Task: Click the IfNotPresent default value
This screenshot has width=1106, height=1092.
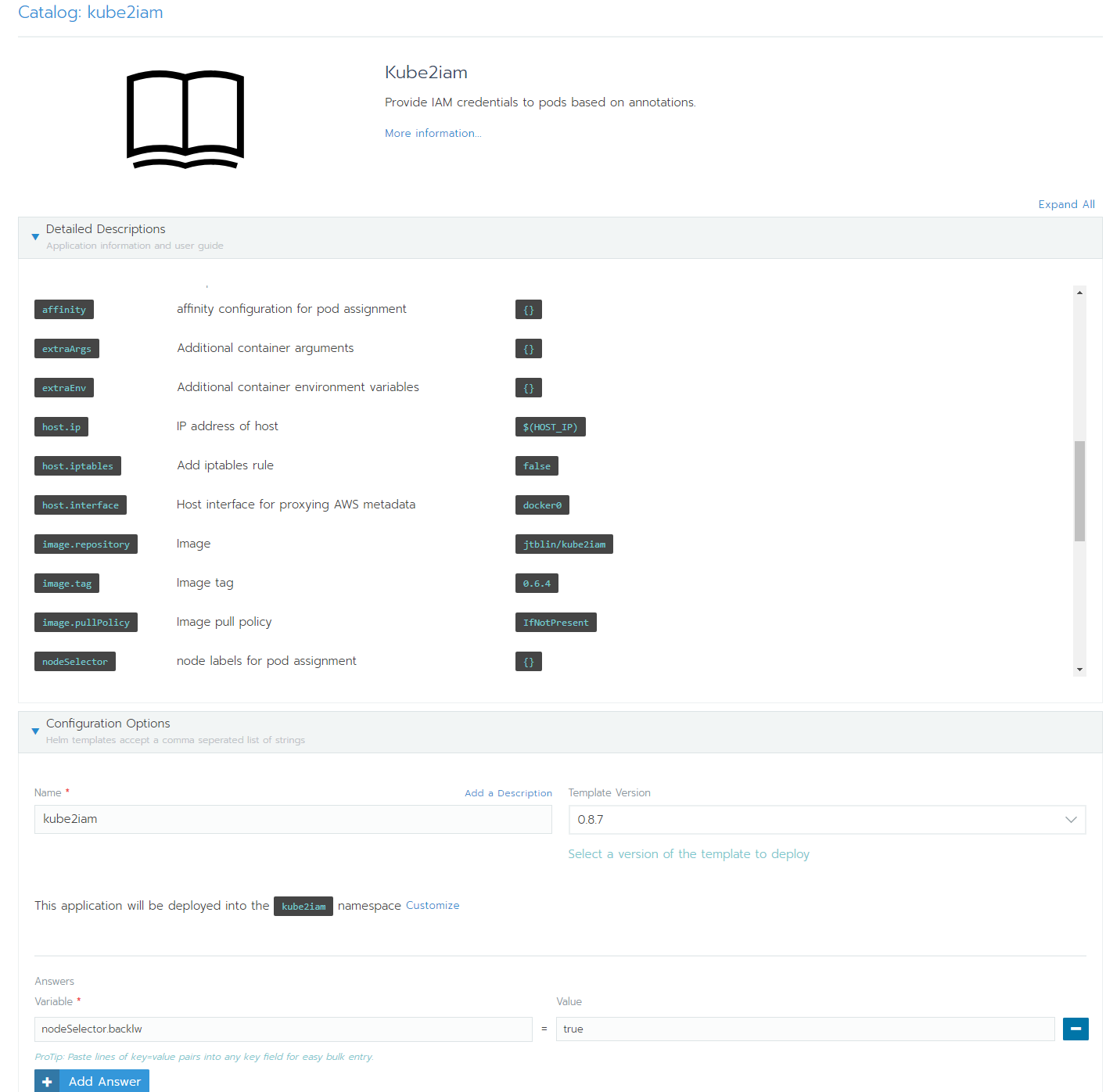Action: coord(555,623)
